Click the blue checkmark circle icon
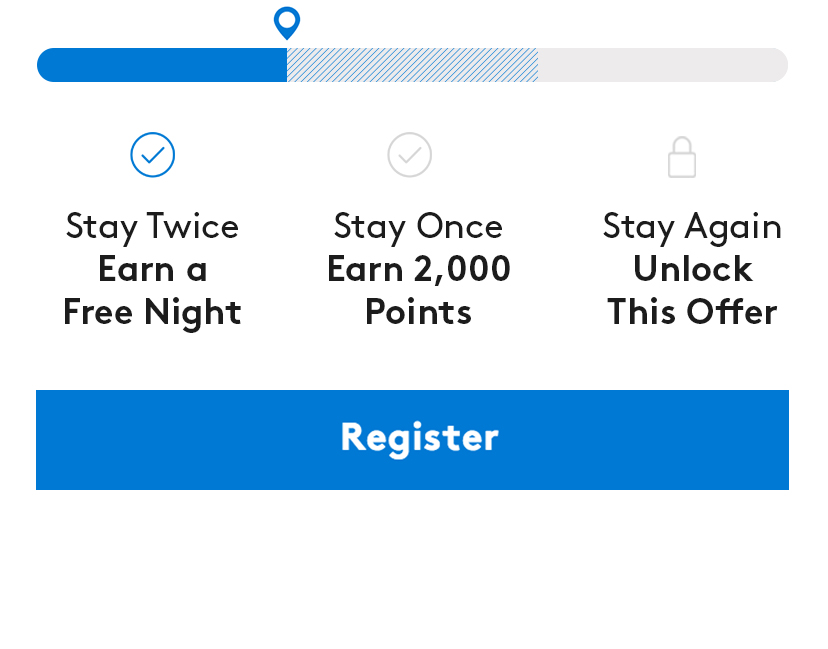The width and height of the screenshot is (828, 649). coord(153,155)
